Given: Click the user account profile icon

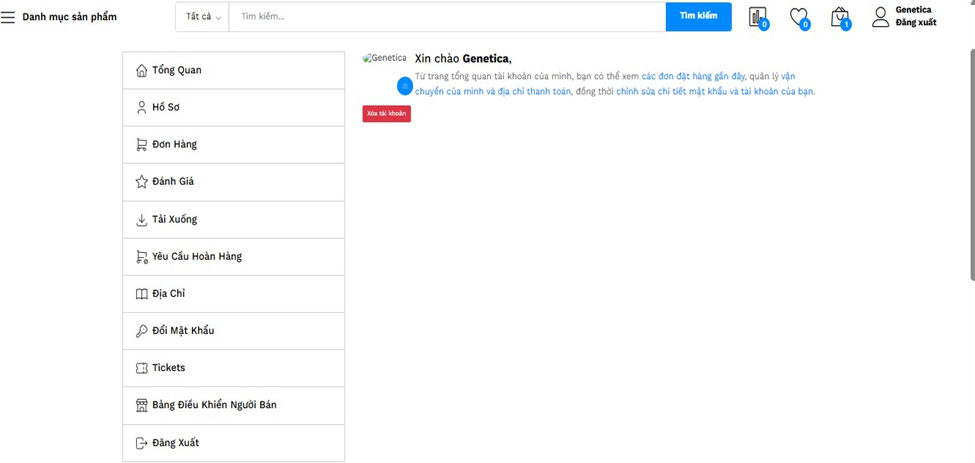Looking at the screenshot, I should [880, 16].
